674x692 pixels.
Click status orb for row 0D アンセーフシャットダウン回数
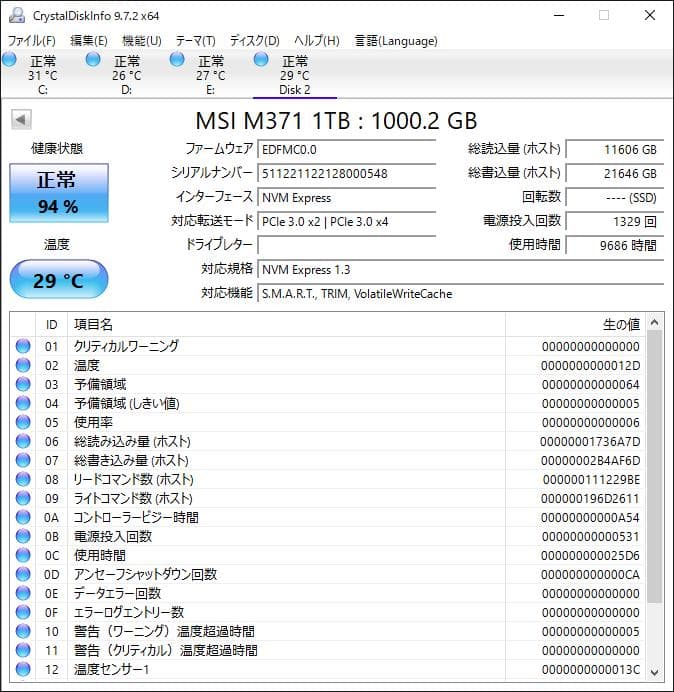23,574
